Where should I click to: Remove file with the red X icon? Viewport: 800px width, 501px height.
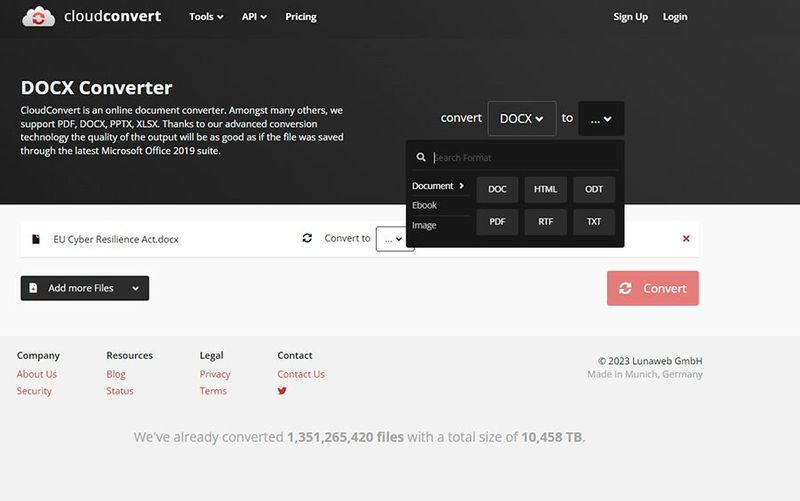tap(686, 238)
